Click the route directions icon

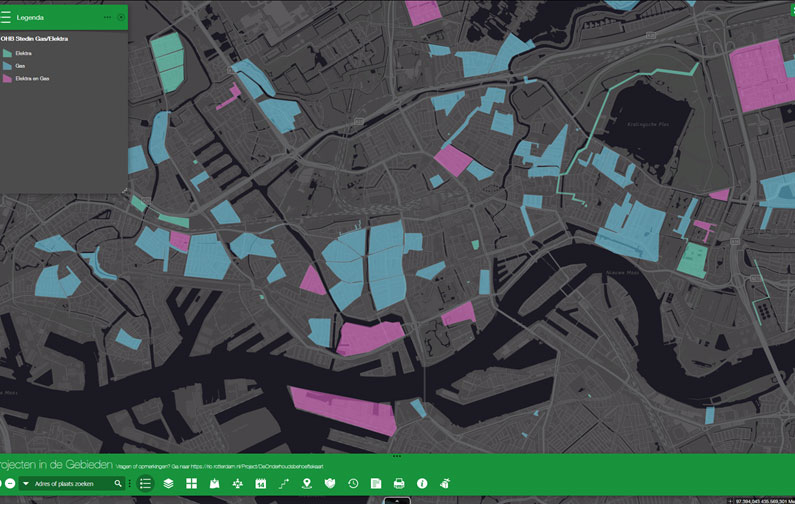coord(283,484)
